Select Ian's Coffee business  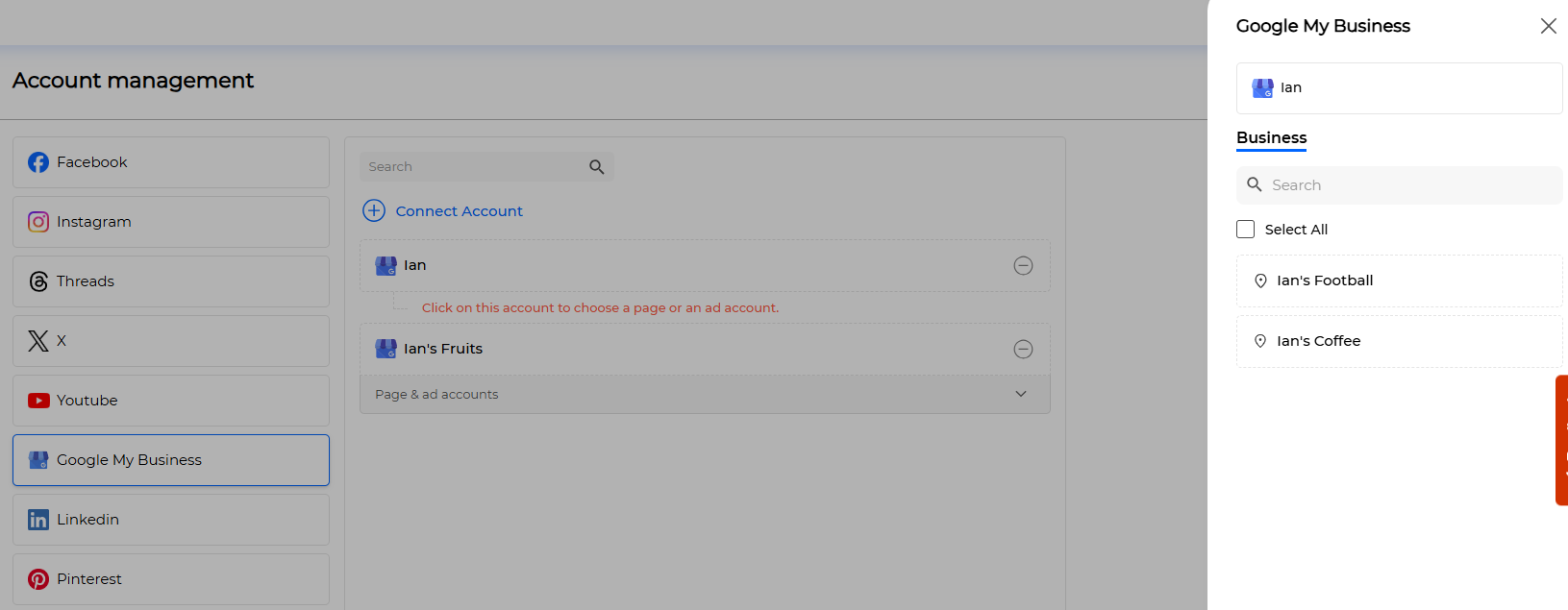1399,341
